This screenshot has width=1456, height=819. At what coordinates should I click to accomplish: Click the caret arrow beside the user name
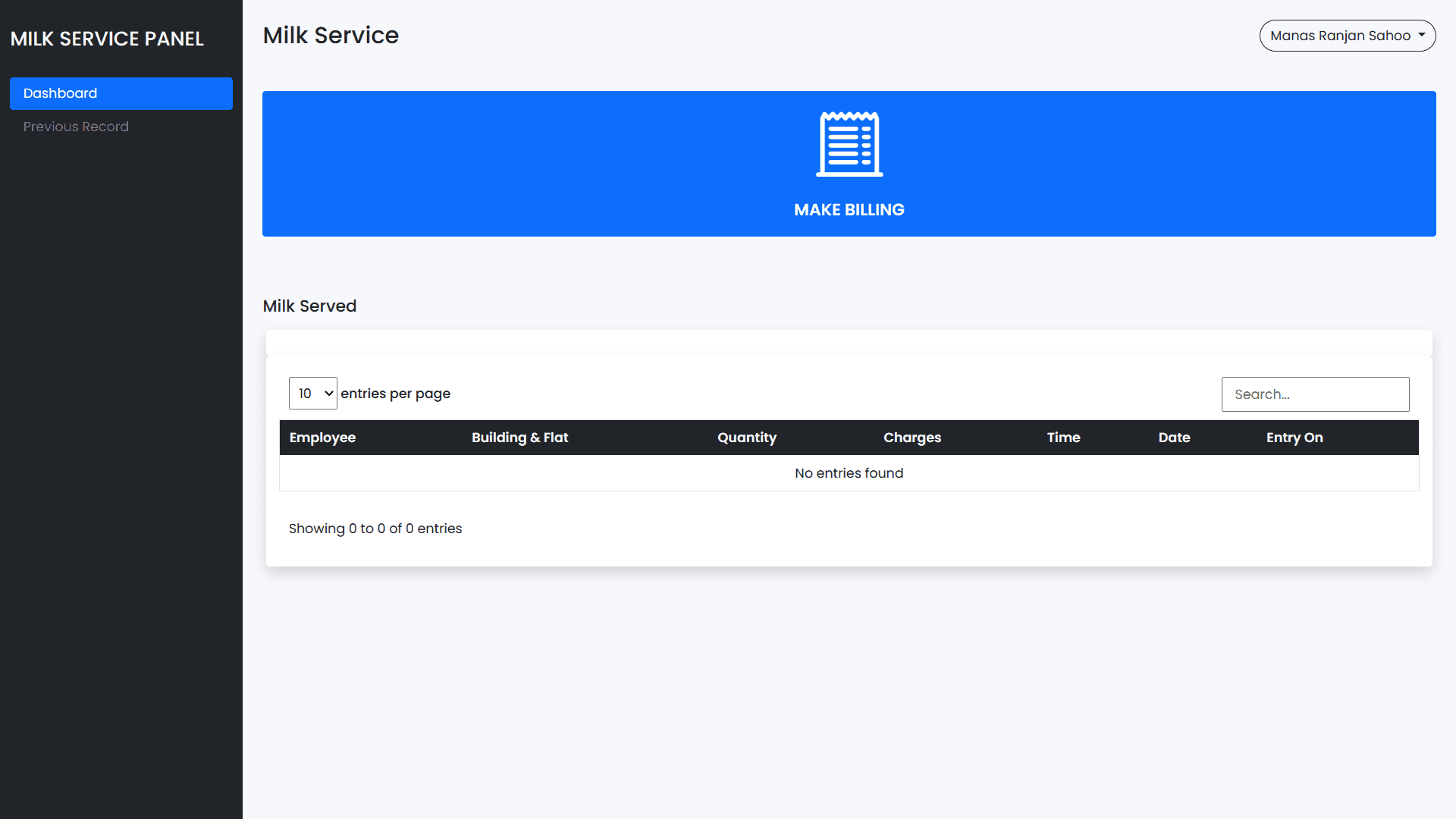(1422, 35)
